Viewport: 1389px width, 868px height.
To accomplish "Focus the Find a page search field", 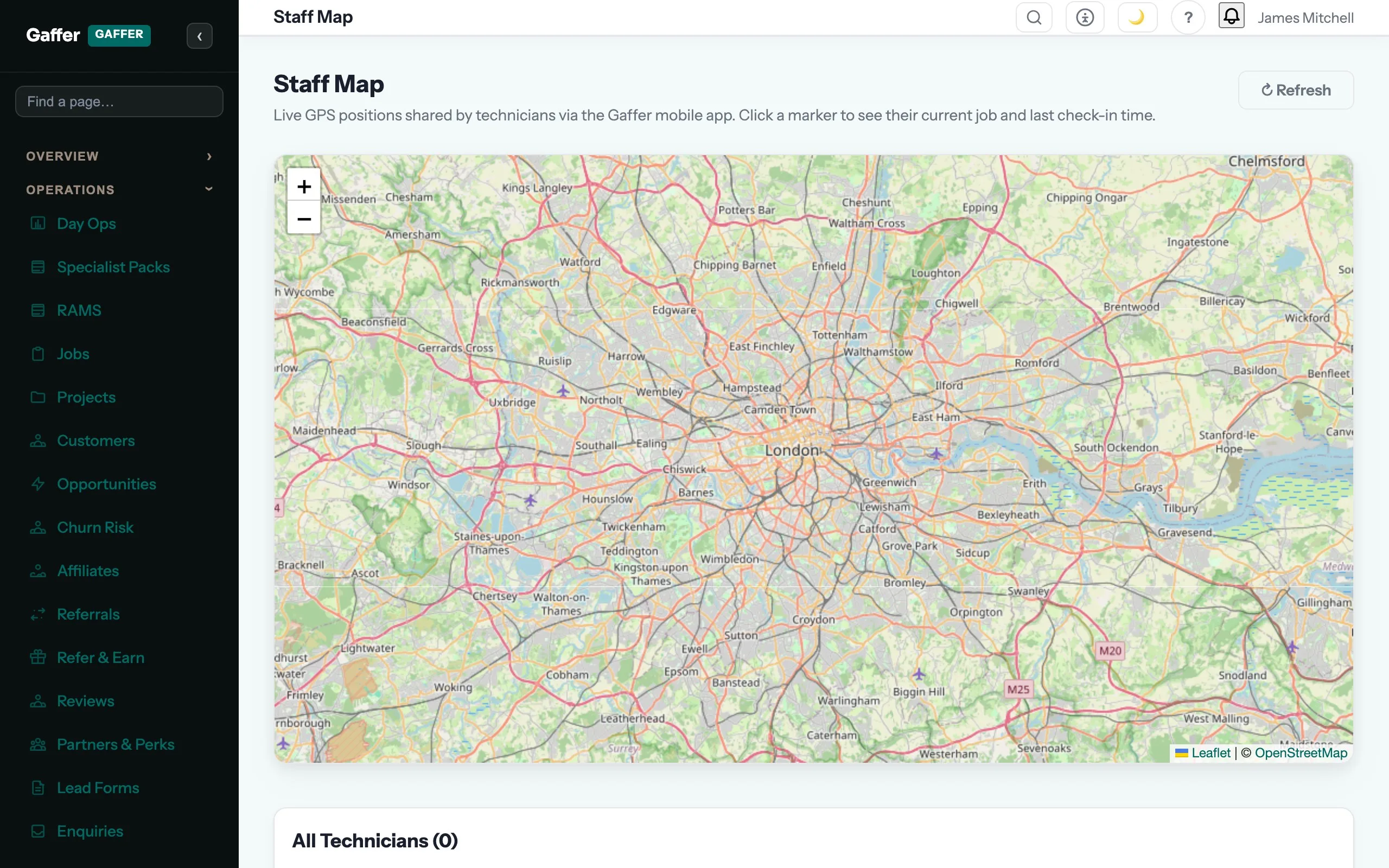I will click(119, 101).
